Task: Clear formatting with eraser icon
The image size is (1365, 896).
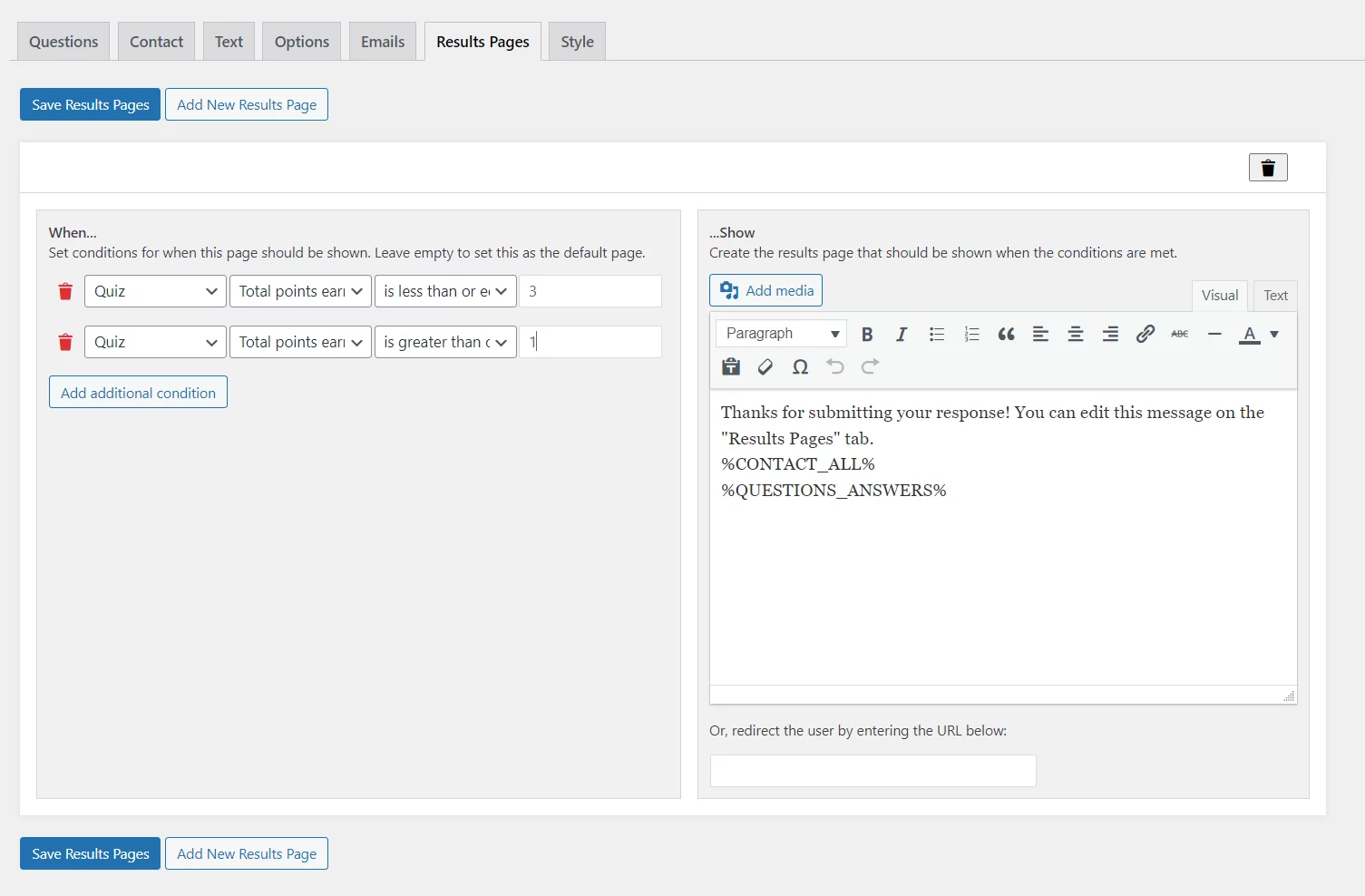Action: pos(765,366)
